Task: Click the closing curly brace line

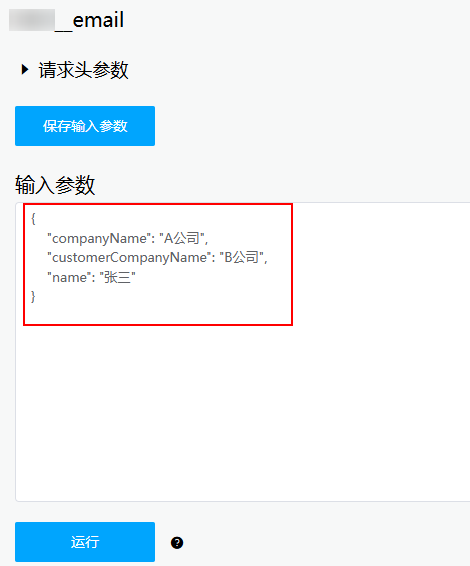Action: pos(33,297)
